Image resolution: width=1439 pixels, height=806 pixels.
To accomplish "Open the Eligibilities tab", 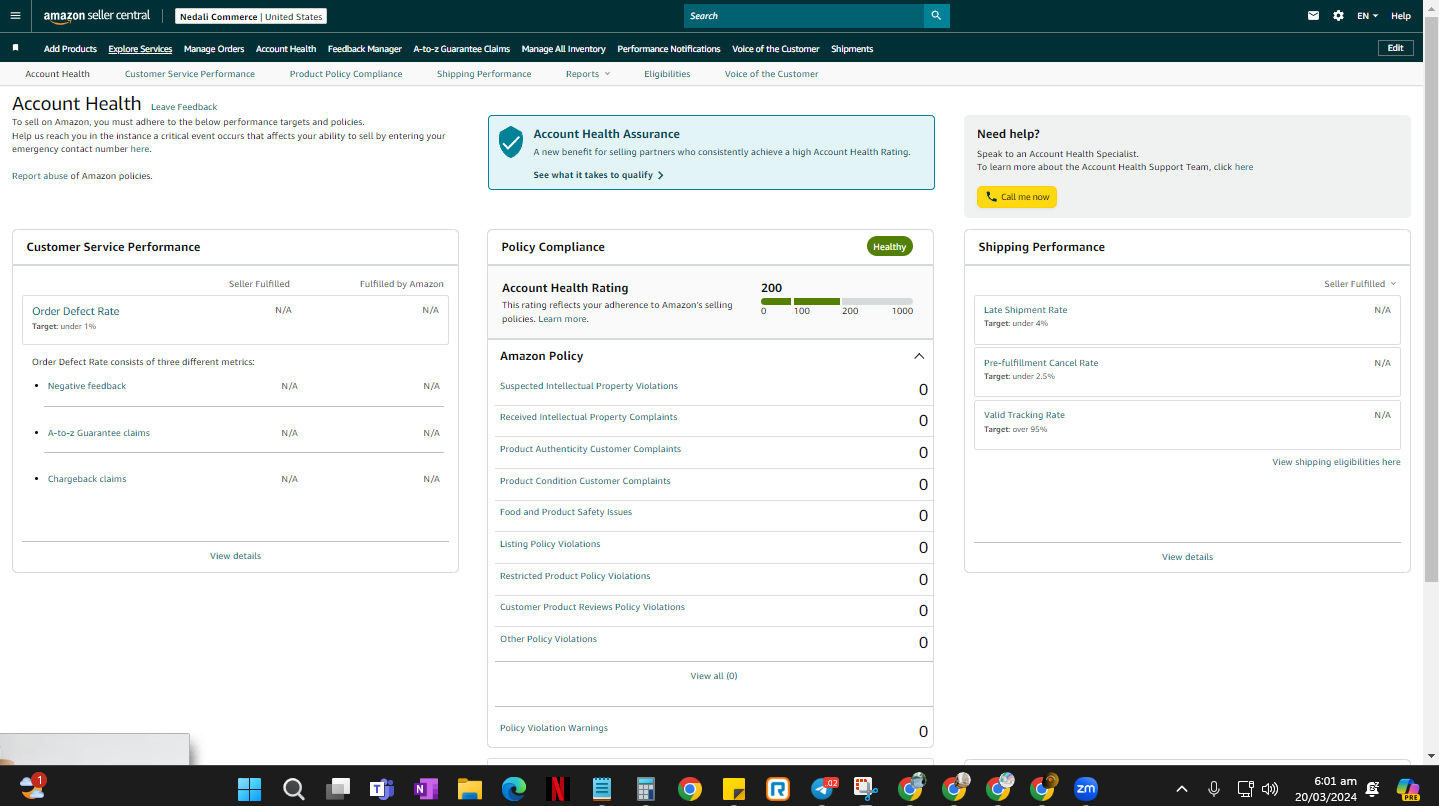I will tap(667, 74).
